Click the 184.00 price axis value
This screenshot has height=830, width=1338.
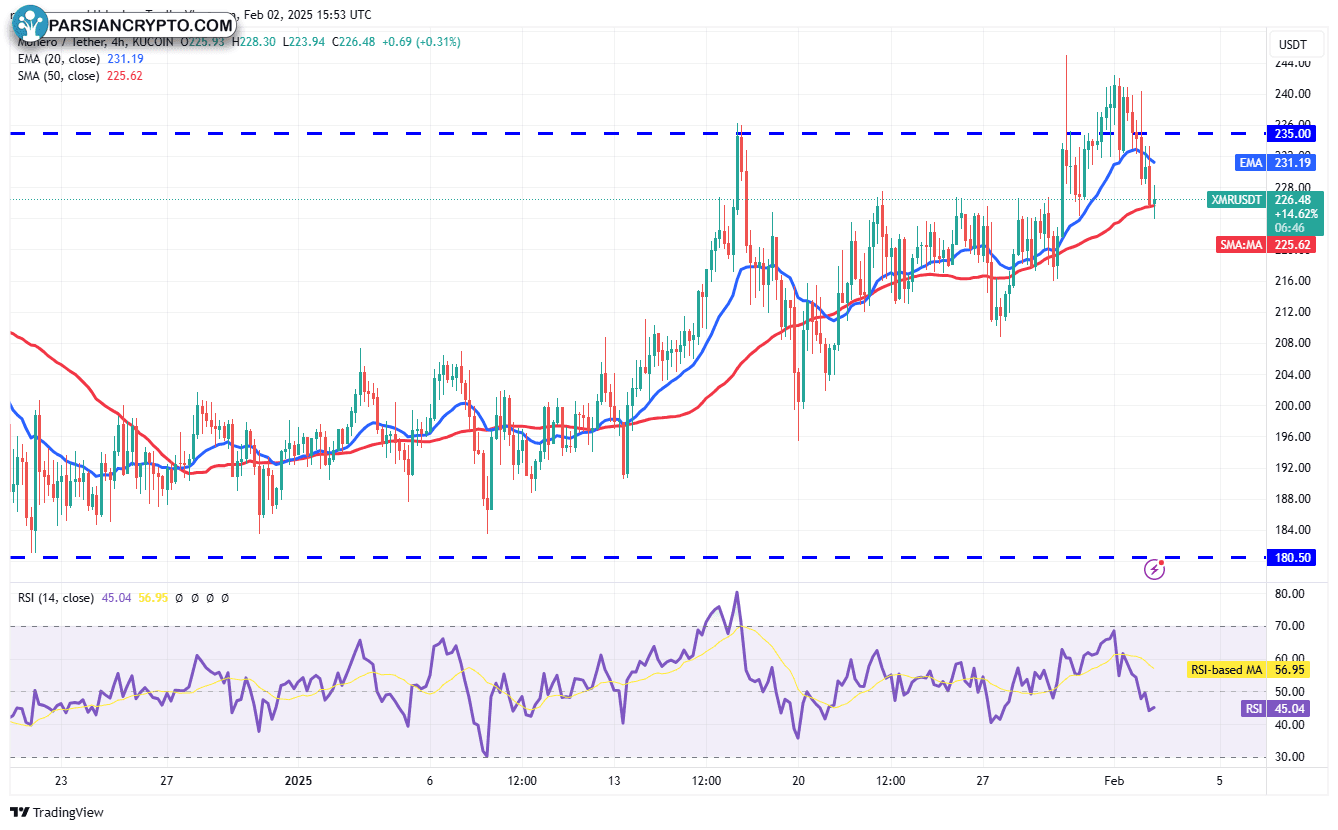pyautogui.click(x=1291, y=530)
